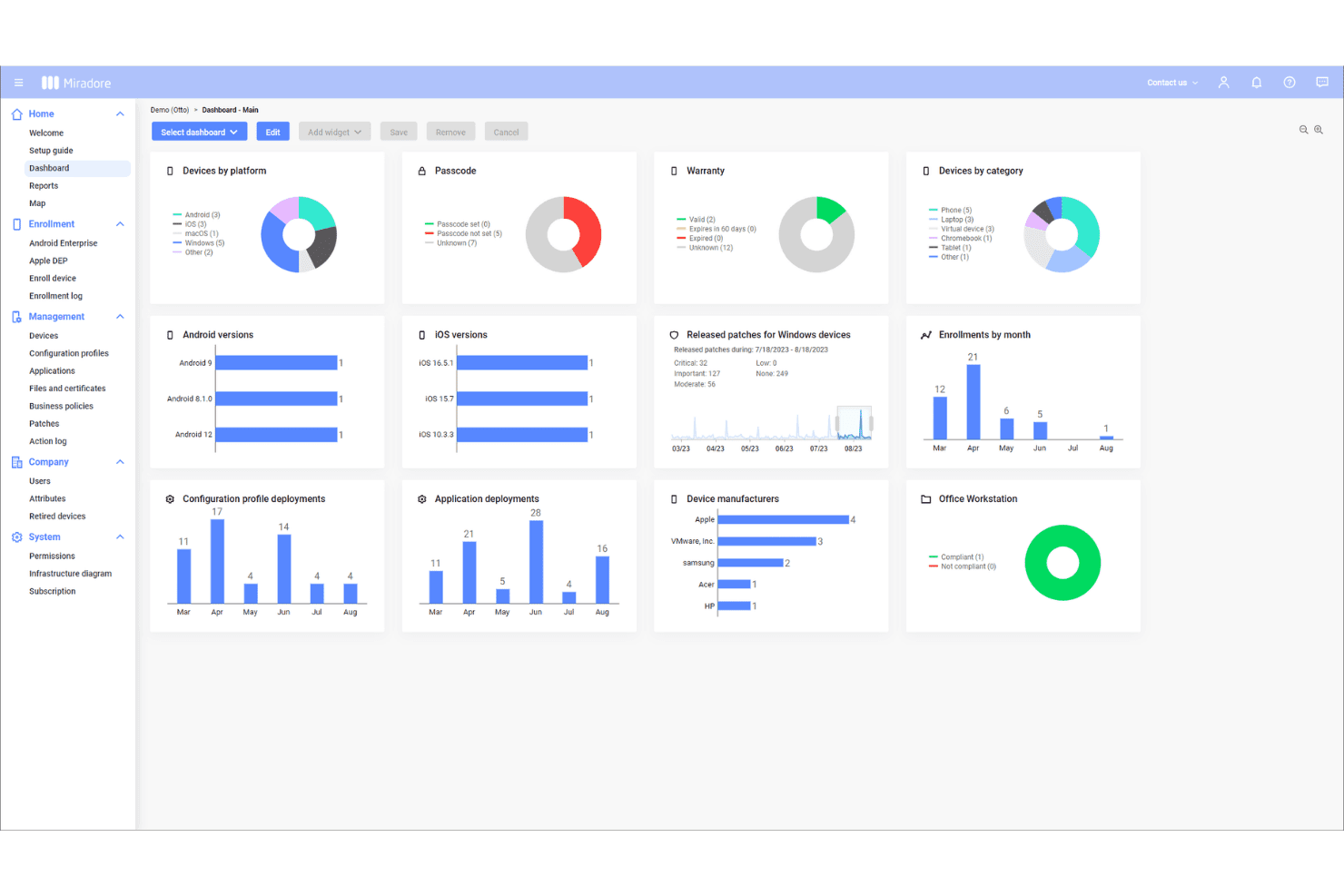Zoom out the dashboard view
Viewport: 1344px width, 896px height.
click(1304, 130)
